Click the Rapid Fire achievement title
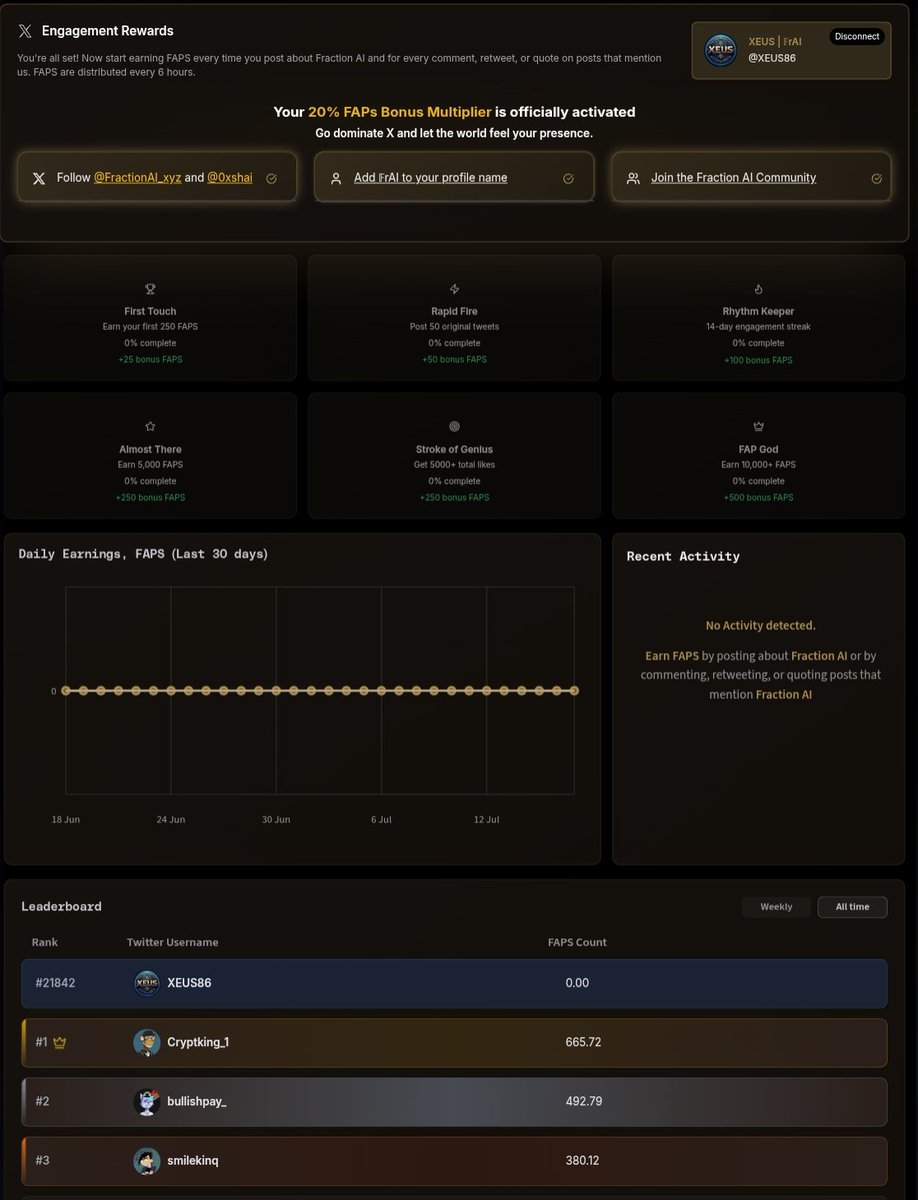 click(x=455, y=311)
